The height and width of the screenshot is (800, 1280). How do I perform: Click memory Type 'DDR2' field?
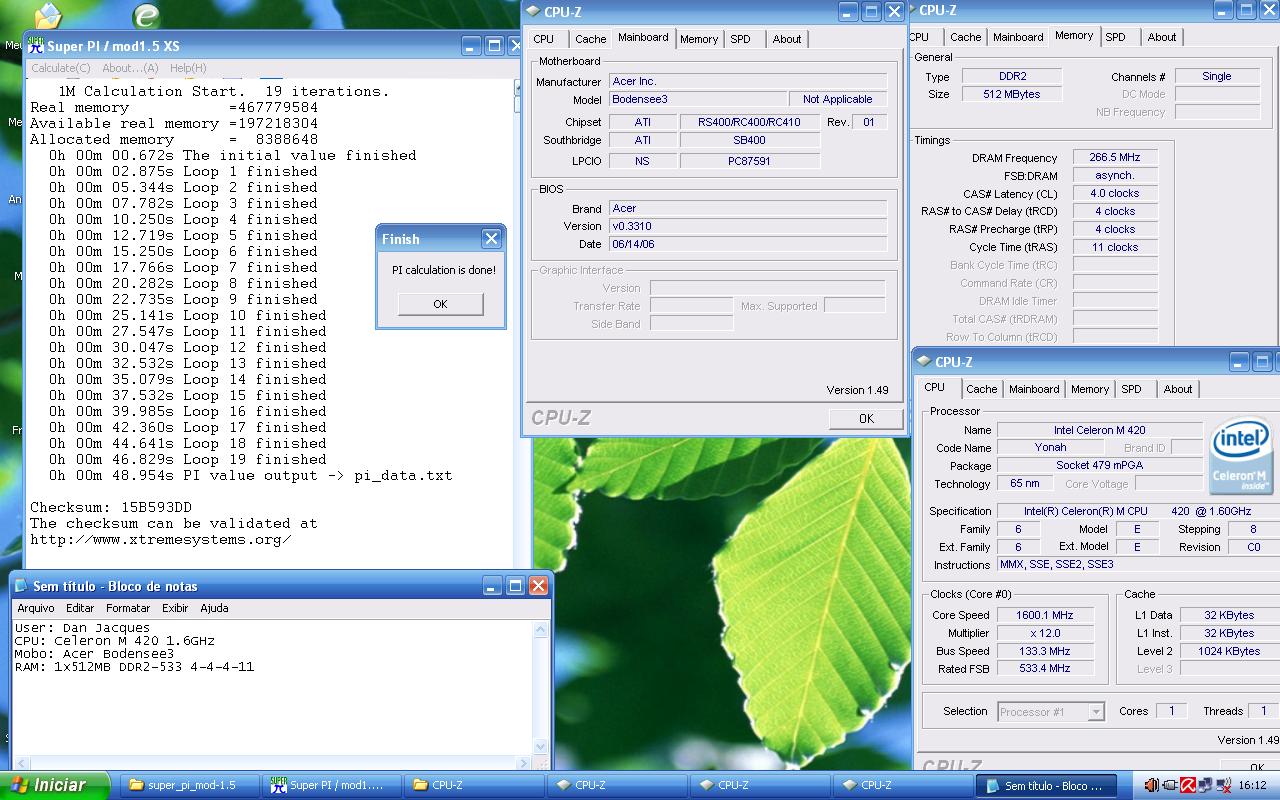[x=1012, y=76]
